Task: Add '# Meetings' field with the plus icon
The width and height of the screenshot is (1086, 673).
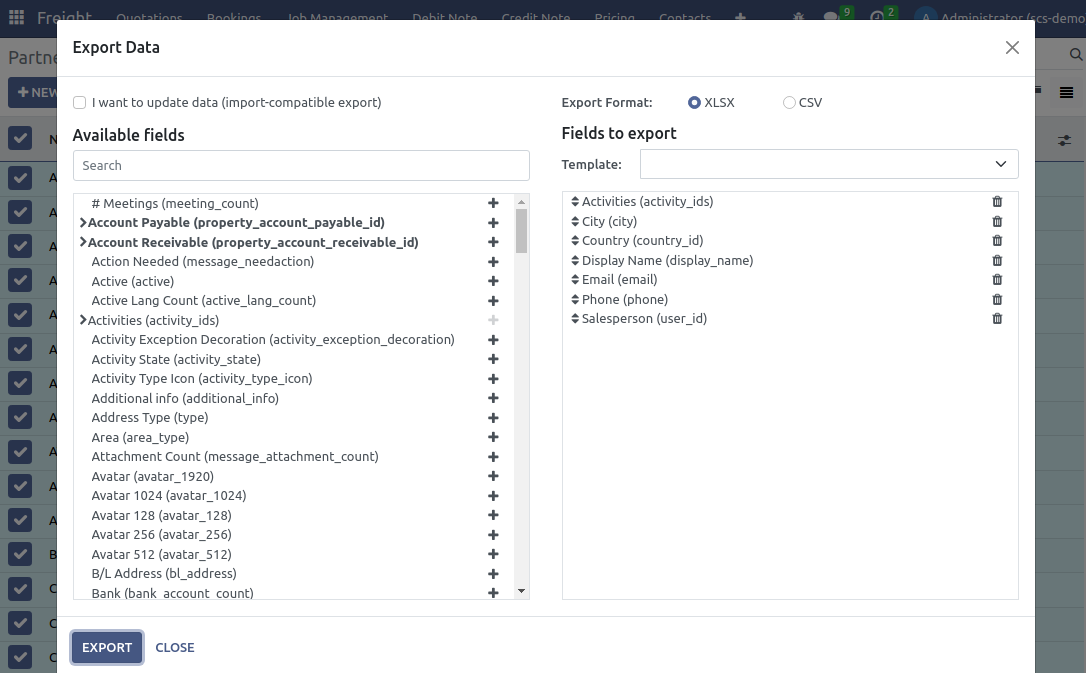Action: tap(493, 202)
